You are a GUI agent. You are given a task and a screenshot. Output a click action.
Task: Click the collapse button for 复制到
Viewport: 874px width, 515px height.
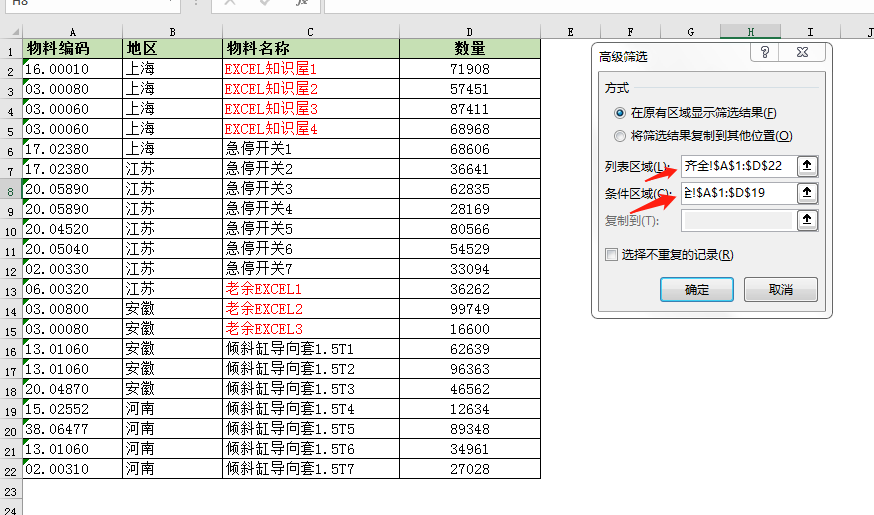click(x=807, y=220)
